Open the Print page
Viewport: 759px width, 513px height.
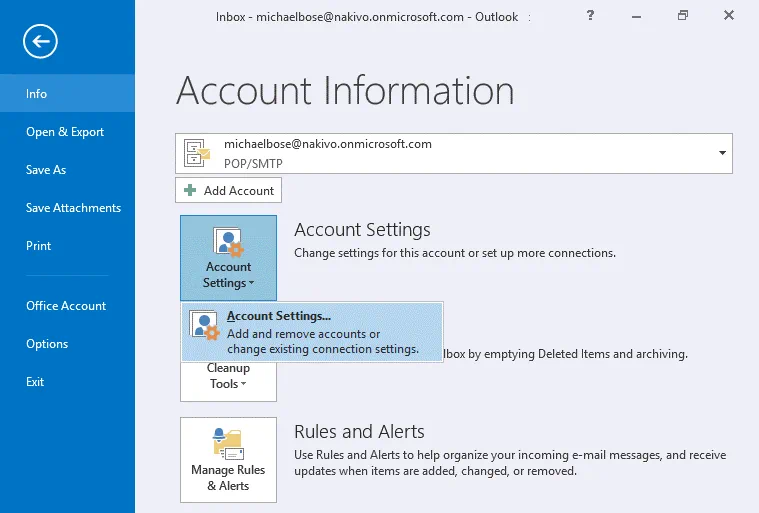tap(39, 246)
